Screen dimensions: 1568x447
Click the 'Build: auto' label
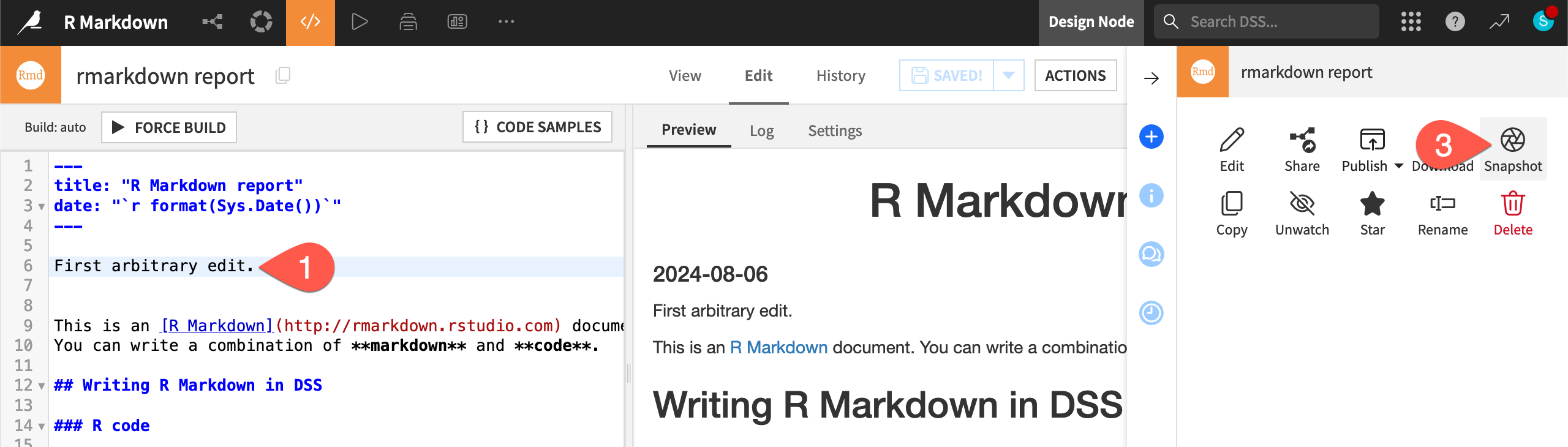pyautogui.click(x=55, y=127)
